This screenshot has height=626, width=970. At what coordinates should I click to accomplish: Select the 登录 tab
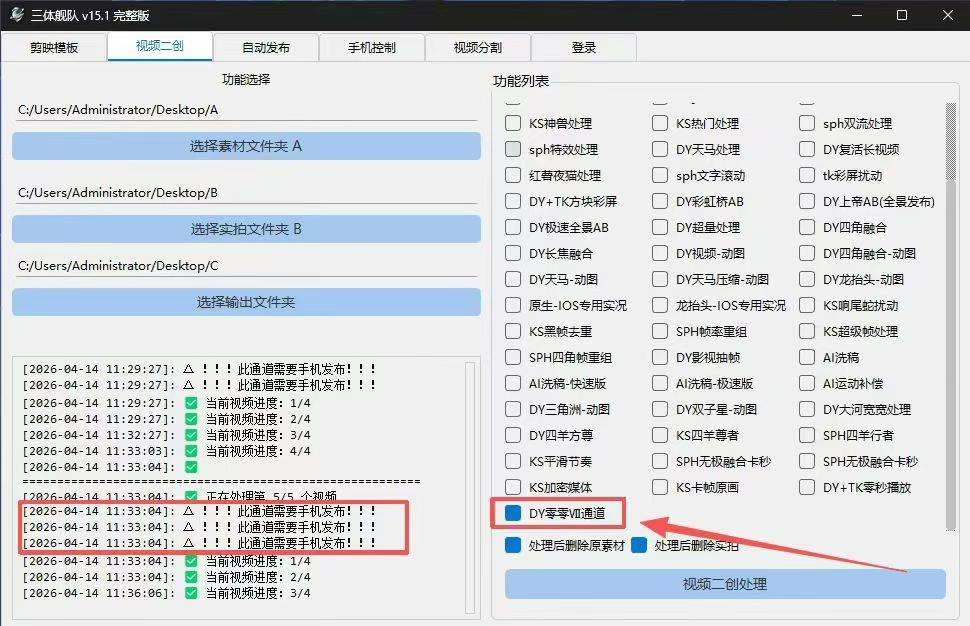pos(583,48)
